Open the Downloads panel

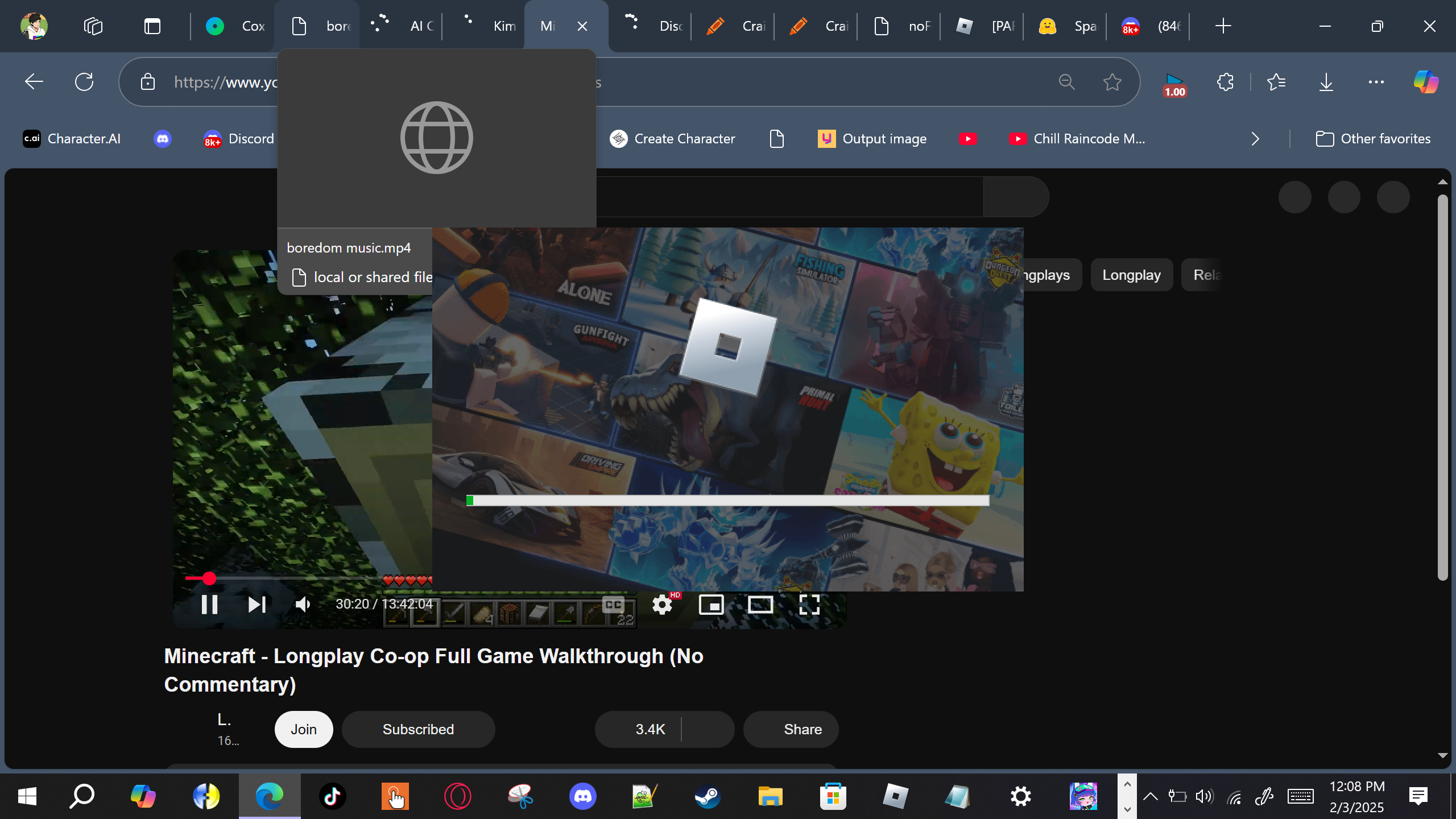point(1326,82)
